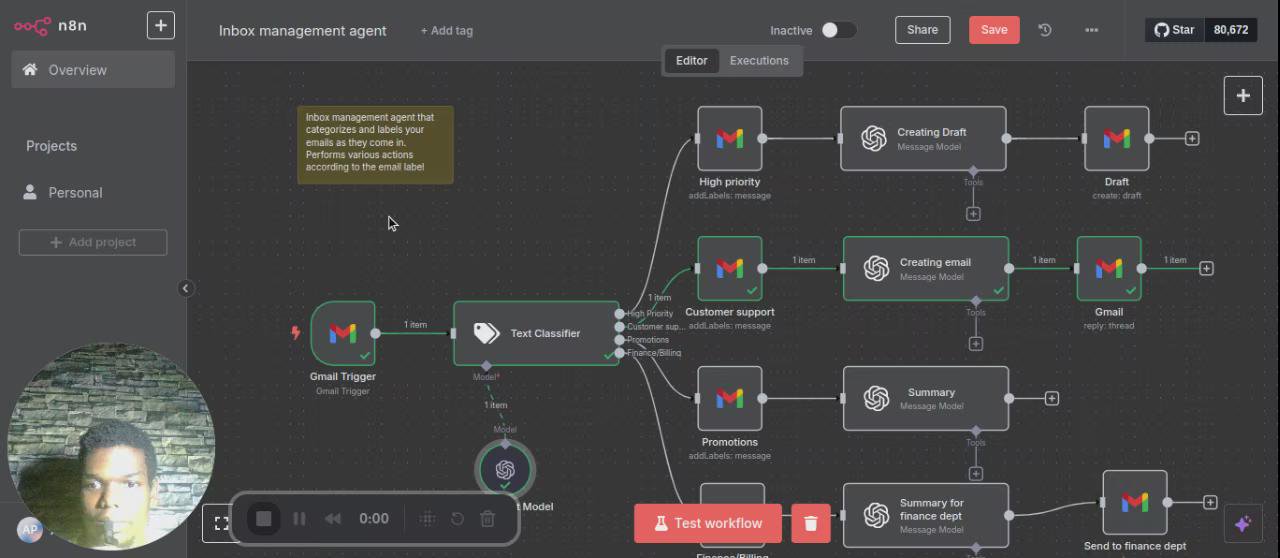The width and height of the screenshot is (1280, 558).
Task: Select the Summary for finance dept node
Action: tap(926, 515)
